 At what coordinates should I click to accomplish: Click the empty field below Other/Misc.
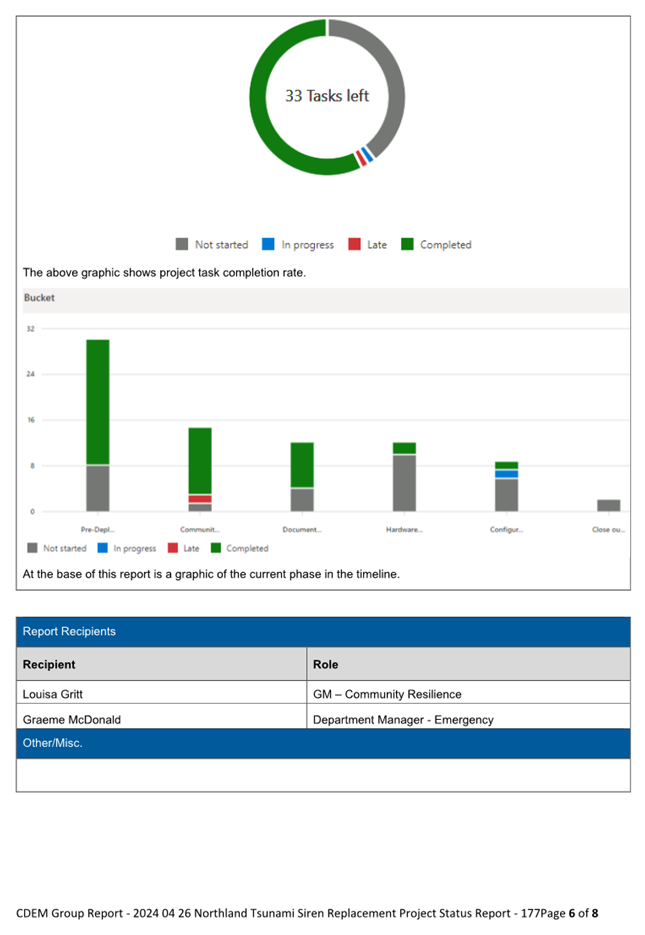[323, 774]
